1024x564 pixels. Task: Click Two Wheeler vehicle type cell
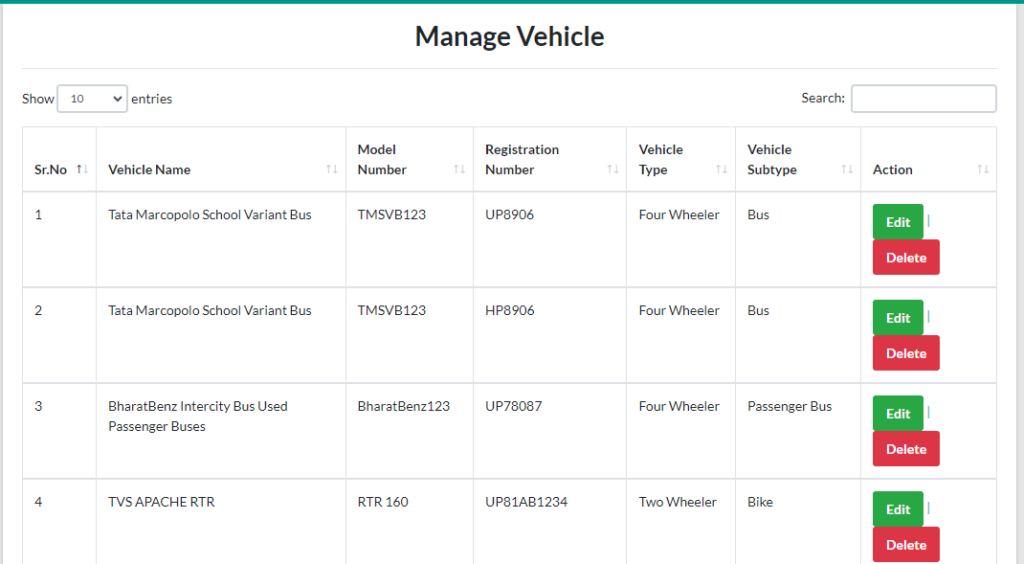pyautogui.click(x=678, y=502)
